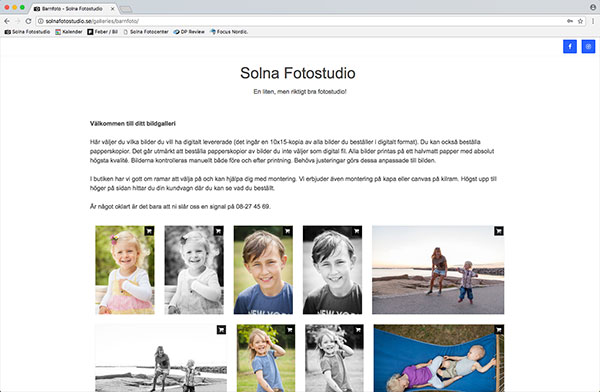
Task: Add the color girl in blue shirt photo to cart
Action: pyautogui.click(x=290, y=330)
